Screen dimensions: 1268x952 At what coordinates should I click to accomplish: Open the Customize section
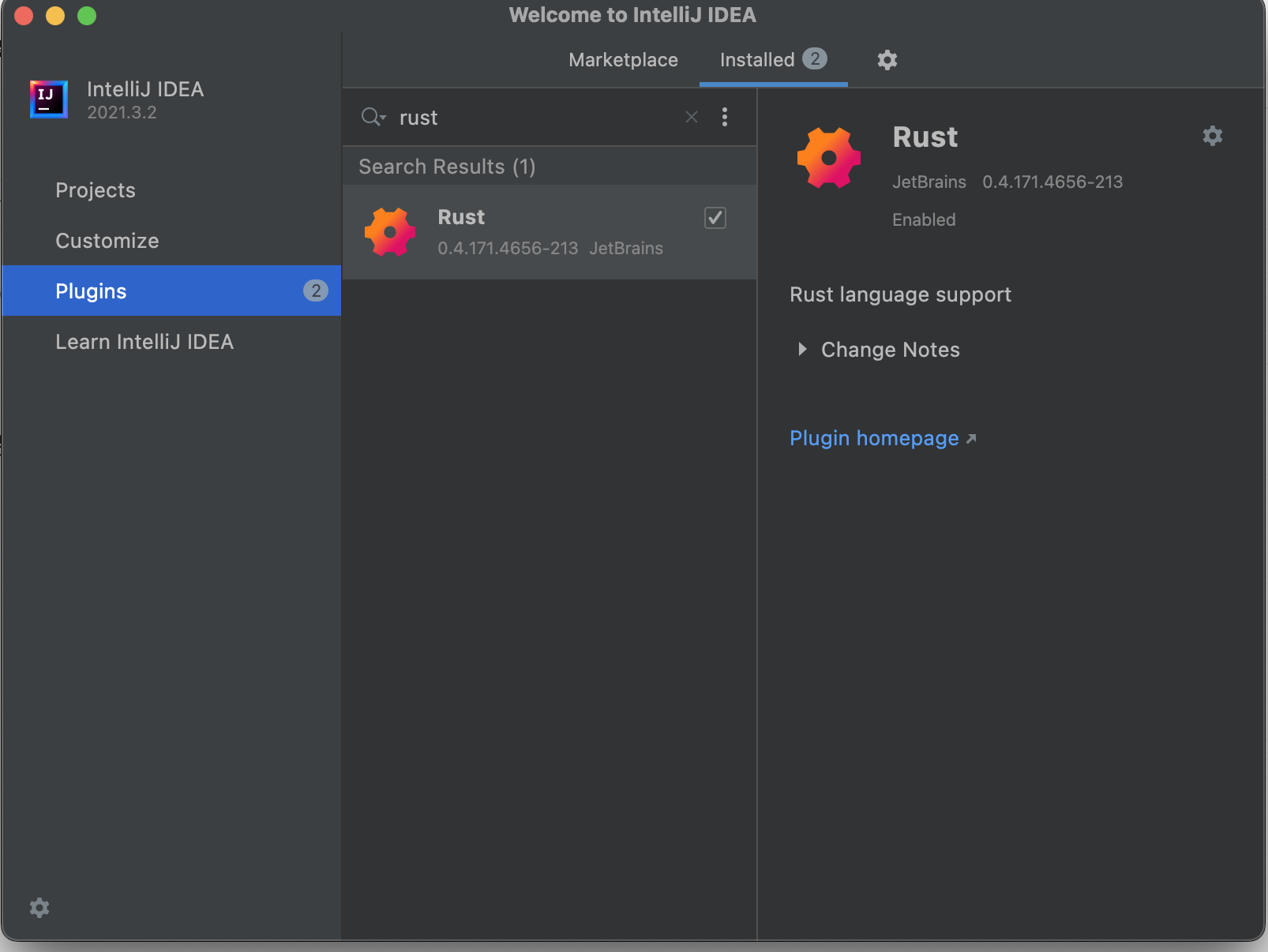tap(107, 241)
